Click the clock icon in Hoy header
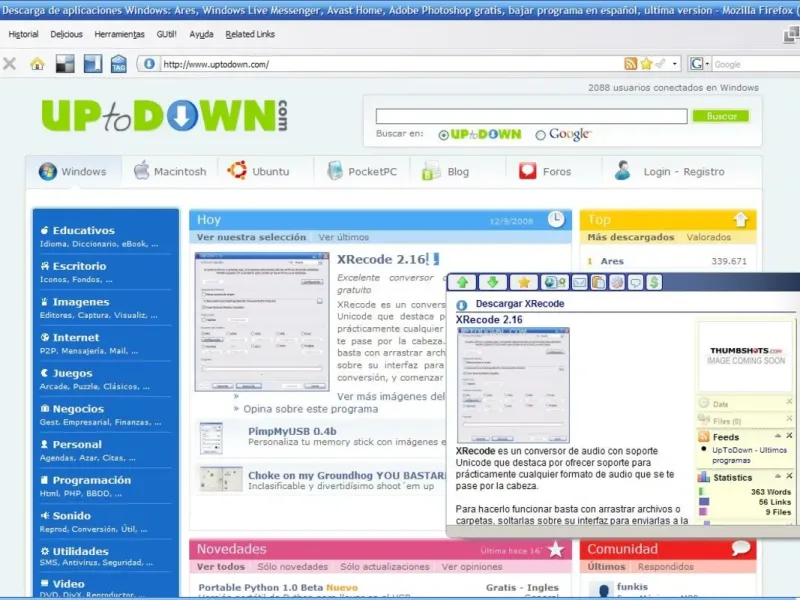Image resolution: width=800 pixels, height=600 pixels. tap(556, 219)
